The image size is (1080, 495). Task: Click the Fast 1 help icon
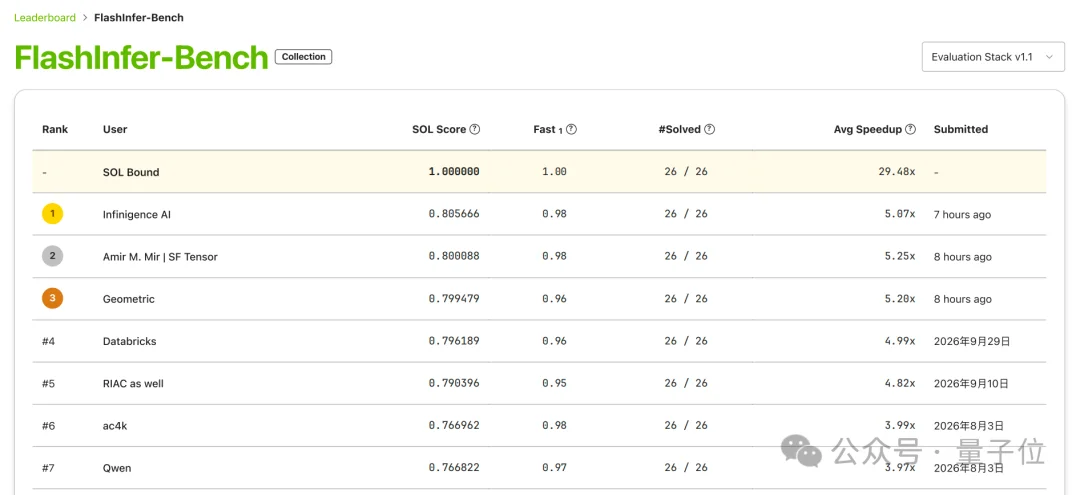(572, 129)
